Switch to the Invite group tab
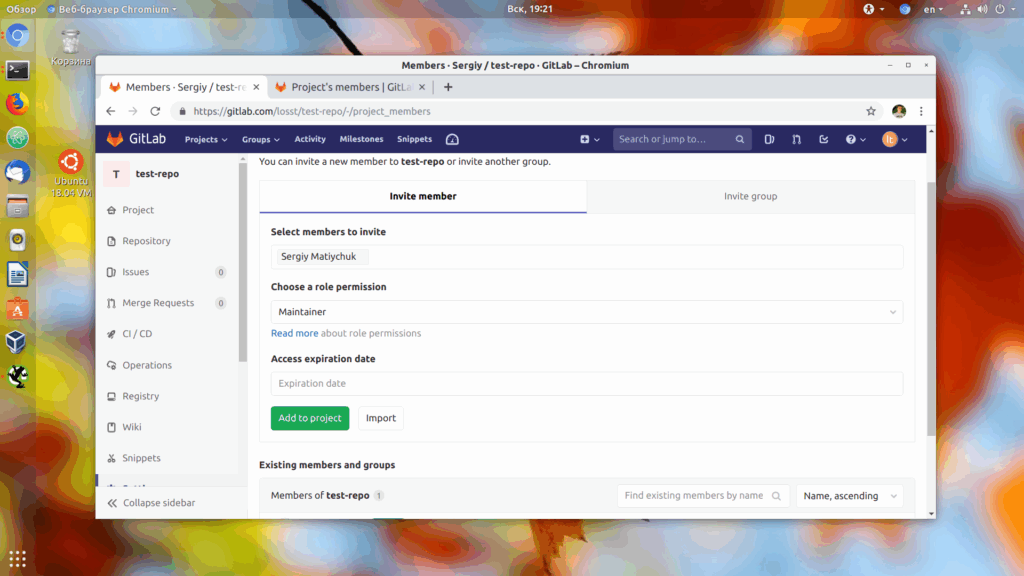Image resolution: width=1024 pixels, height=576 pixels. click(x=750, y=196)
